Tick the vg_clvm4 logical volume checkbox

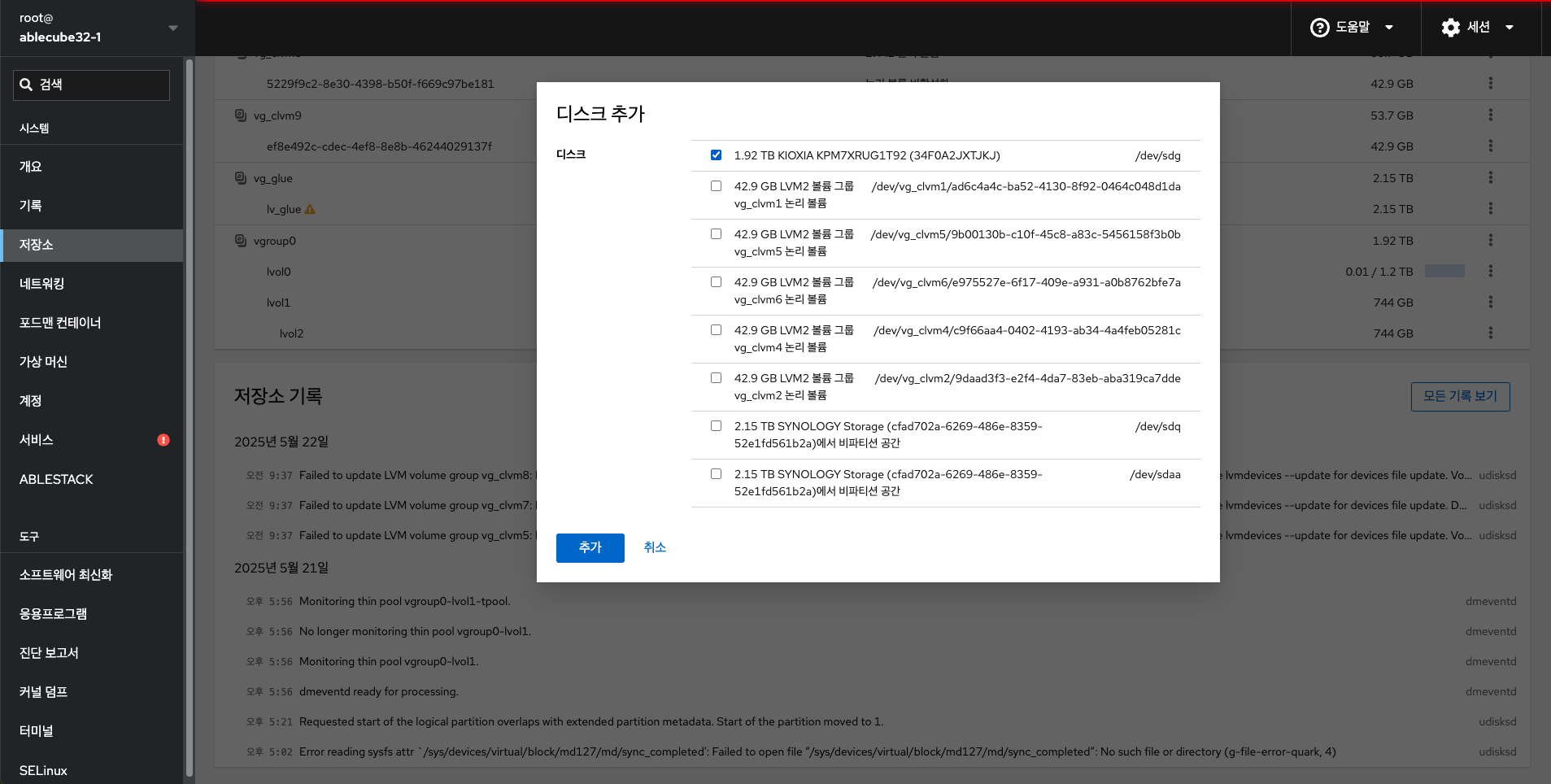click(716, 330)
